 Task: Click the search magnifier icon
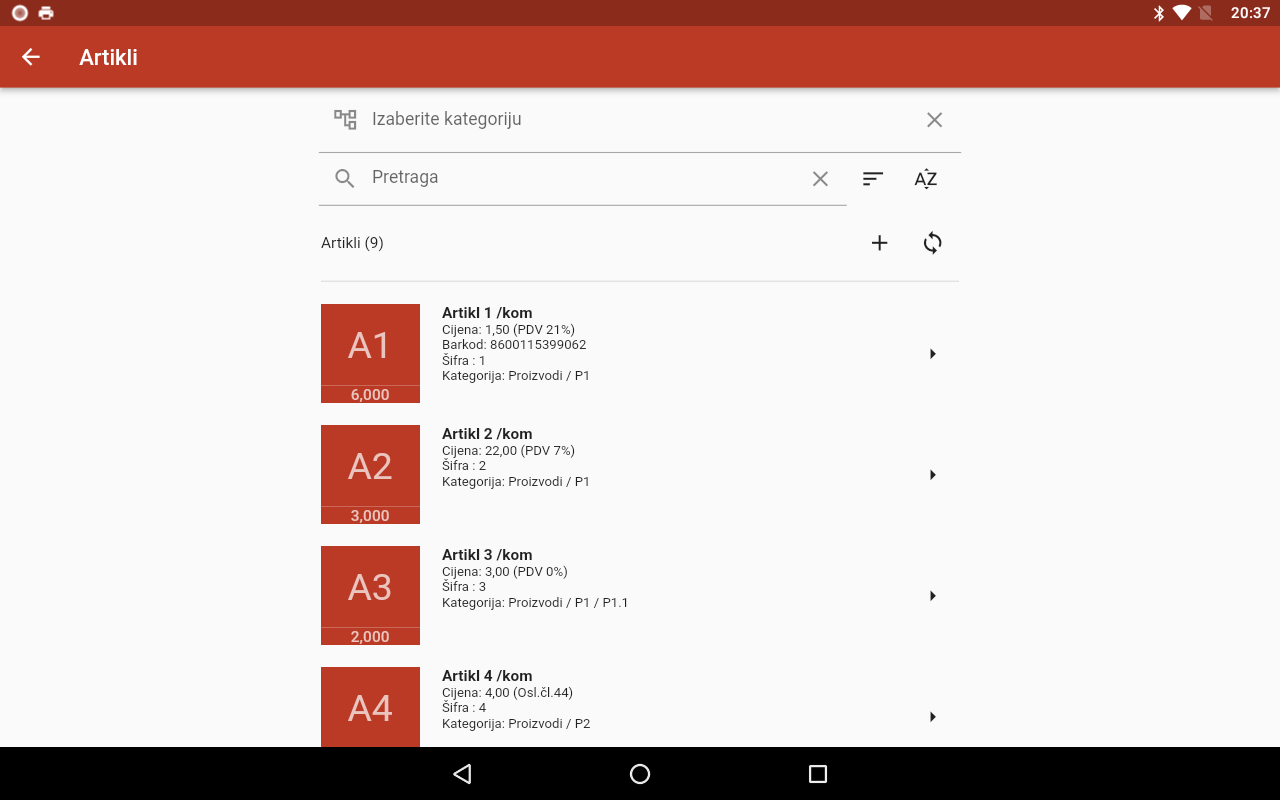[x=344, y=177]
